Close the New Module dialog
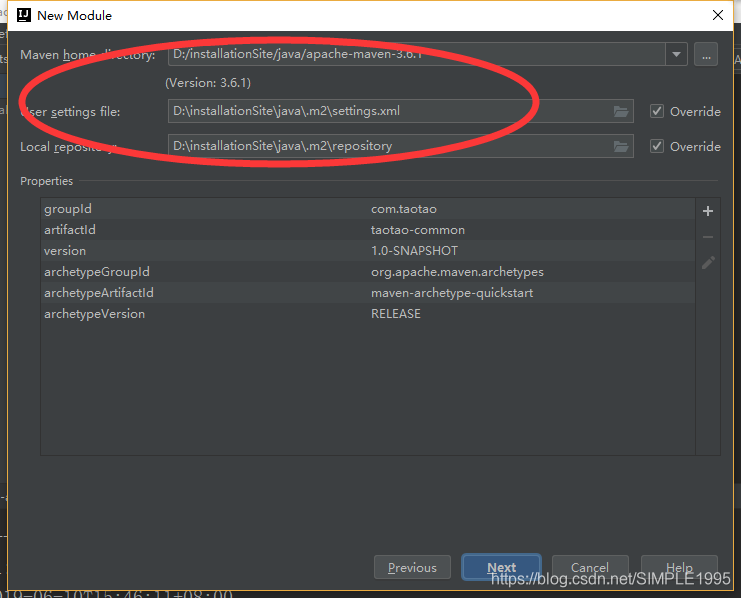 coord(717,15)
